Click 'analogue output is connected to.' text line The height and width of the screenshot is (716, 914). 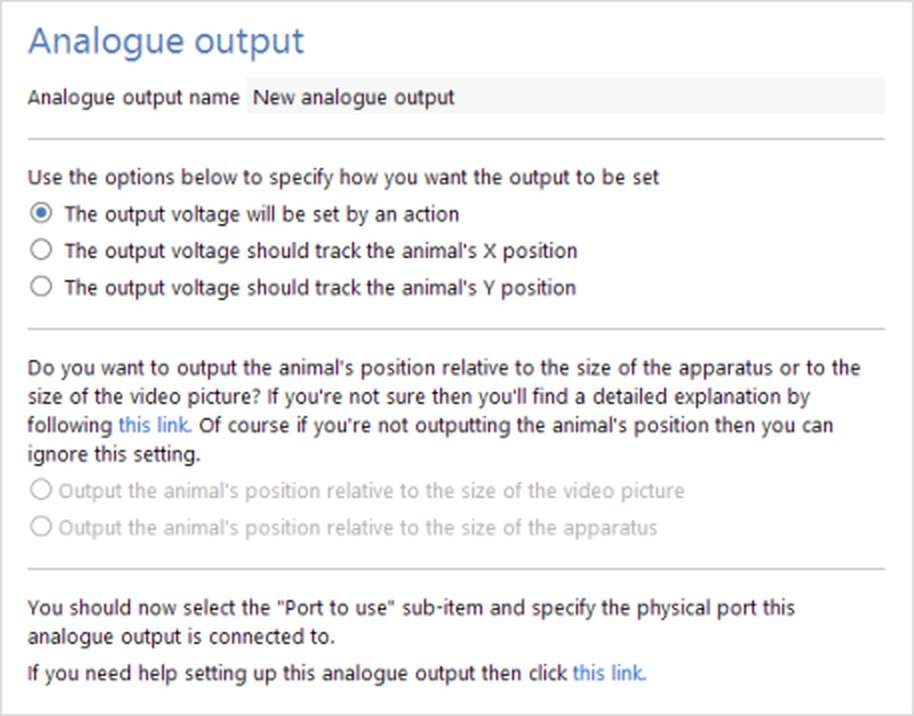tap(182, 636)
